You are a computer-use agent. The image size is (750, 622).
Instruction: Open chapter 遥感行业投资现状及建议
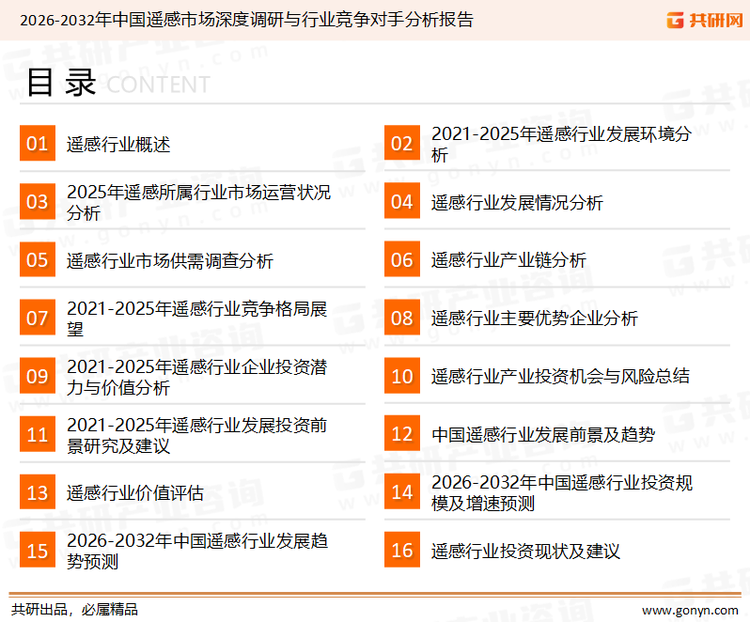coord(525,551)
